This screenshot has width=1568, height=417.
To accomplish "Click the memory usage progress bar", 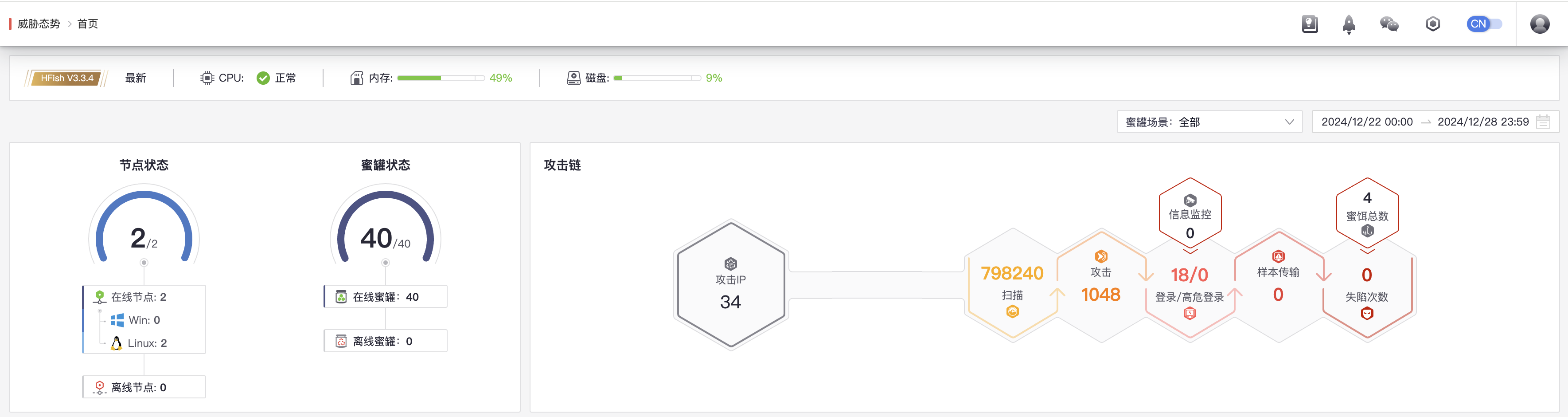I will pos(441,78).
